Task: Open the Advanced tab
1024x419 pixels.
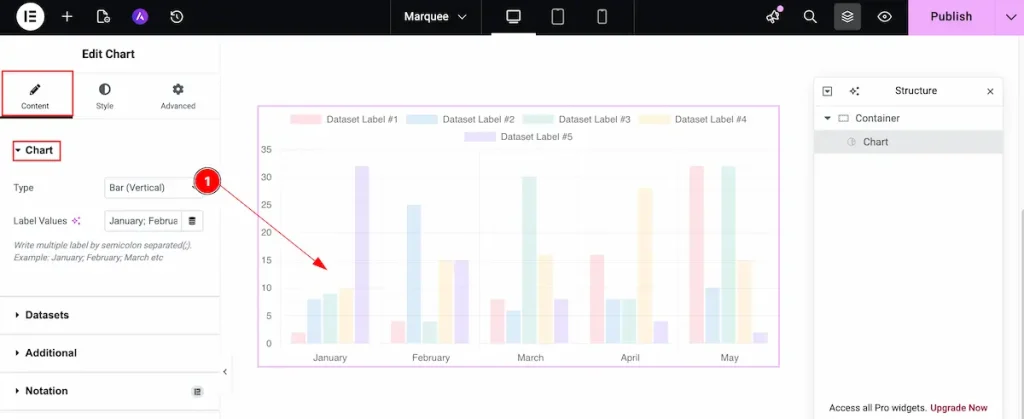Action: pyautogui.click(x=178, y=96)
